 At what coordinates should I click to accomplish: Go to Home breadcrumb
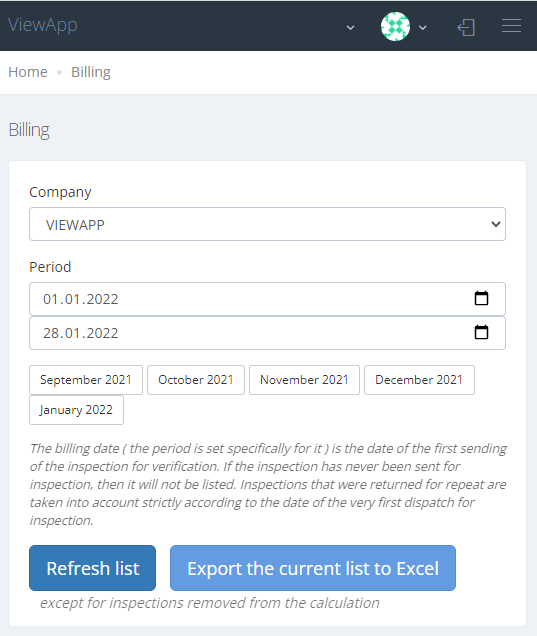[x=28, y=72]
